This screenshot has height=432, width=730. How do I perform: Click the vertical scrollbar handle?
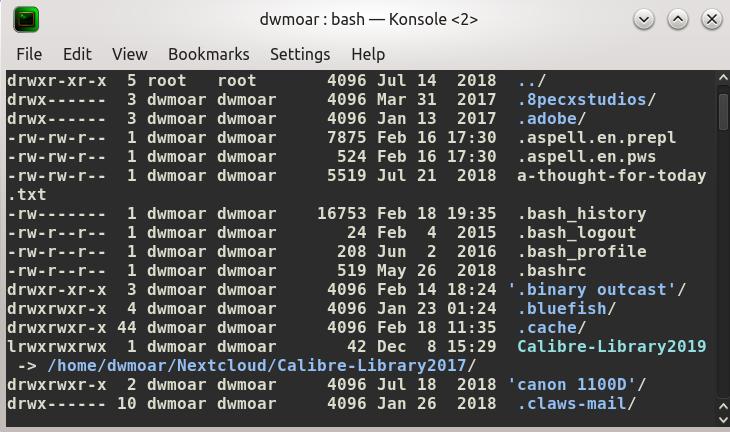point(723,112)
